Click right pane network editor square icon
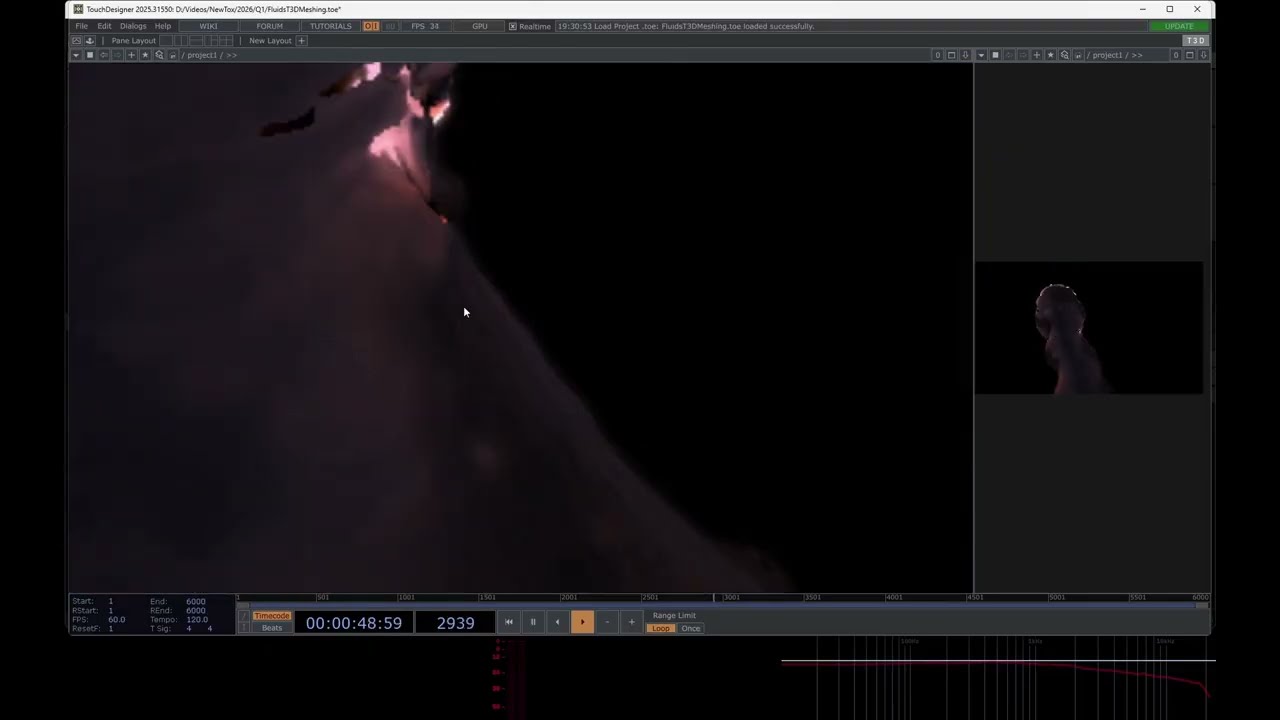 pyautogui.click(x=995, y=55)
